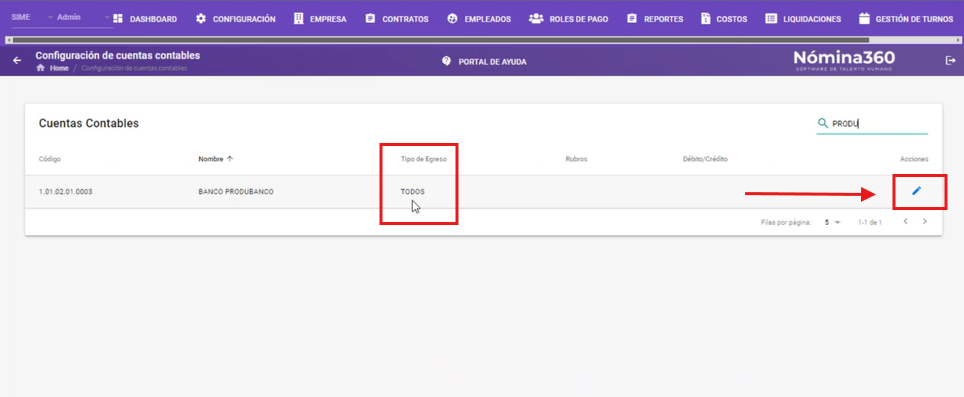Open the Configuración menu
This screenshot has height=397, width=964.
pyautogui.click(x=235, y=19)
